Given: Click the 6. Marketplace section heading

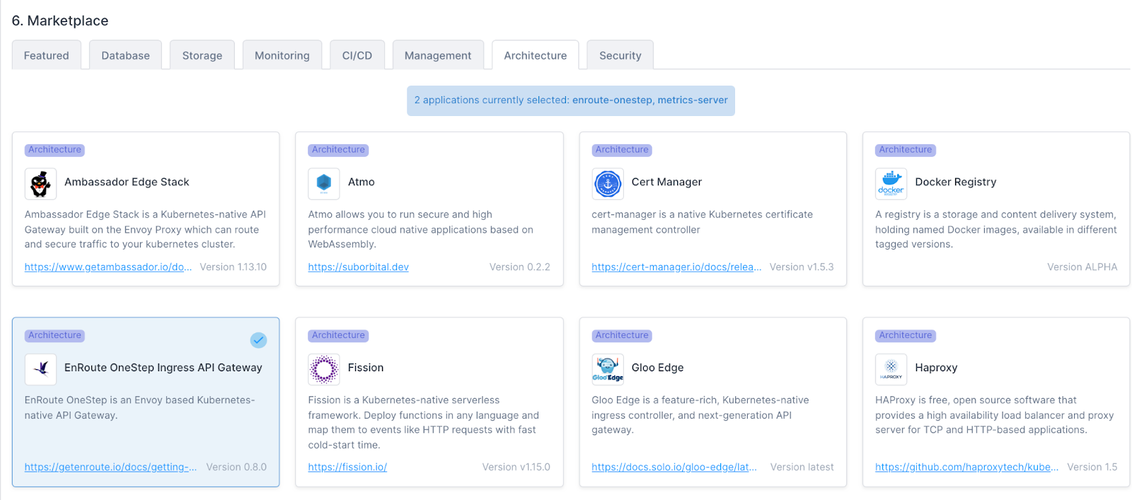Looking at the screenshot, I should [x=60, y=21].
